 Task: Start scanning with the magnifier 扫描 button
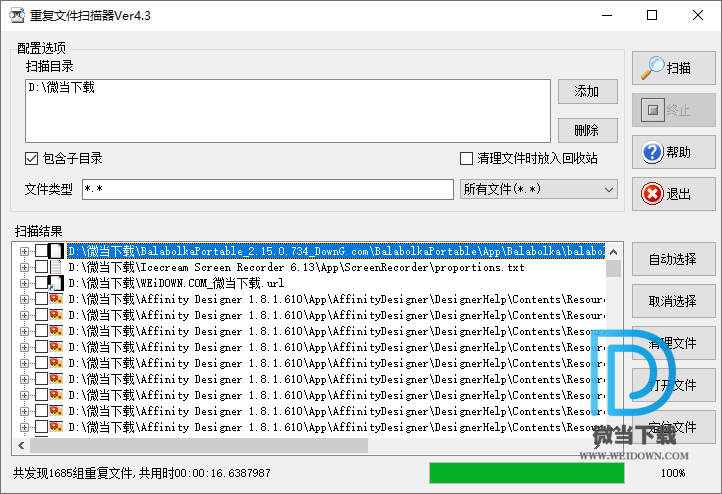[673, 68]
